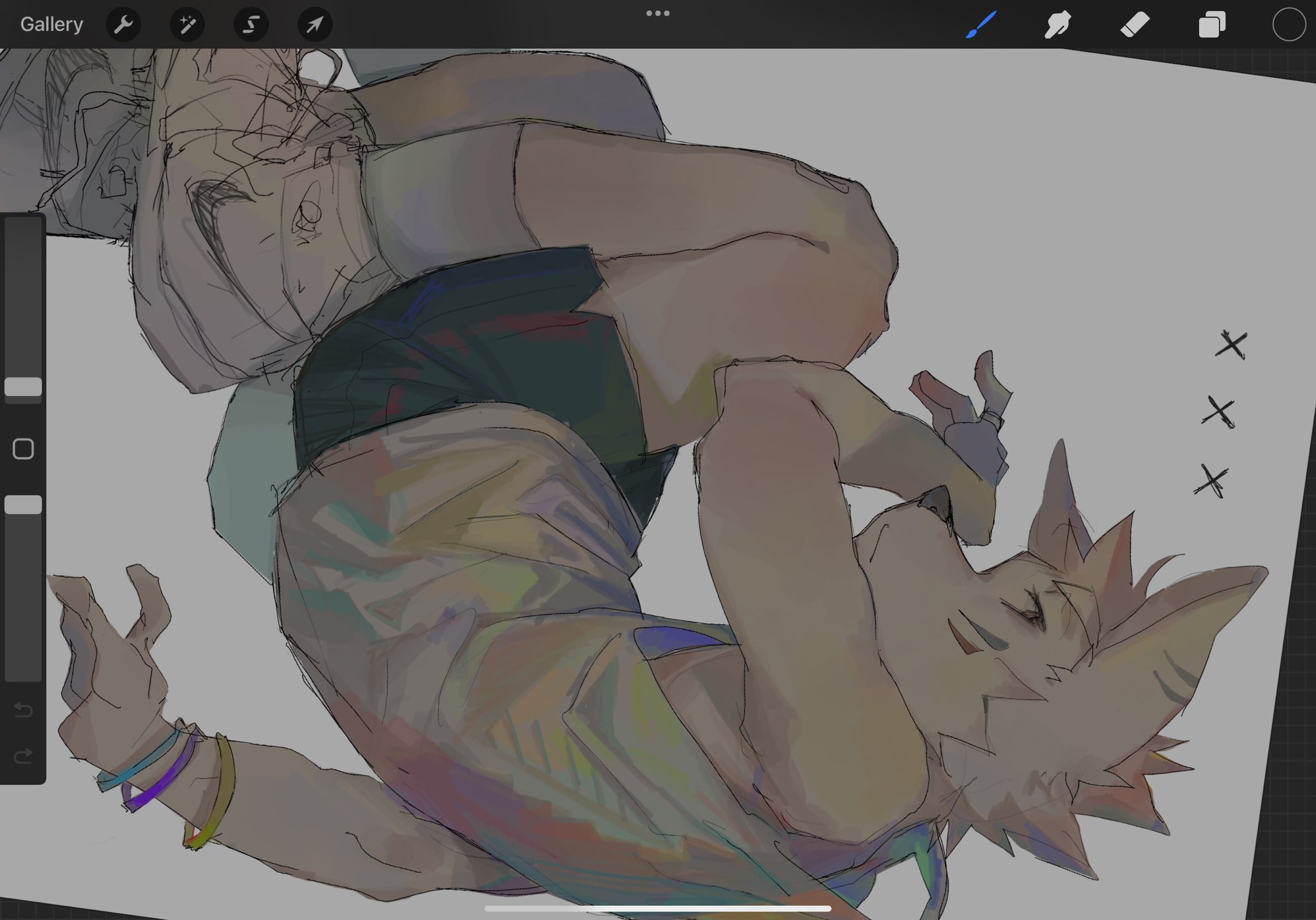Tap the home indicator bar at bottom

click(657, 908)
